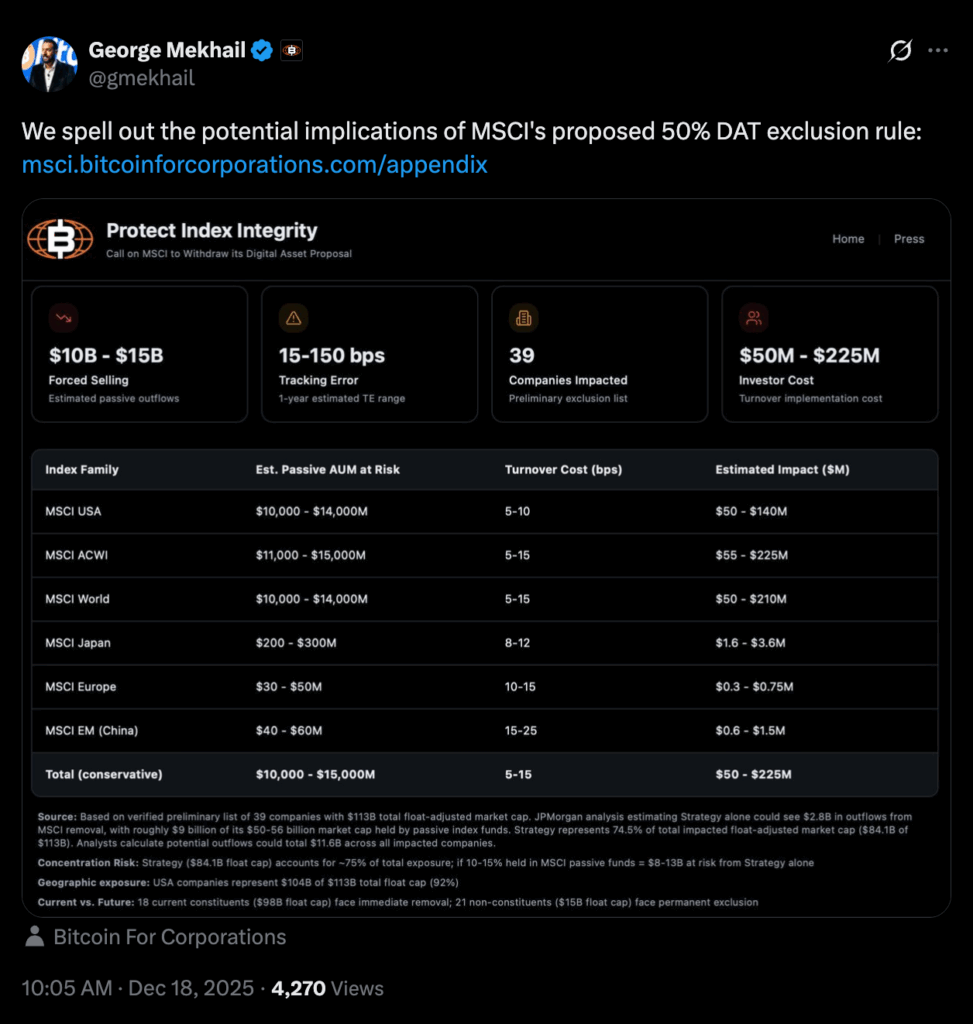Click the @gmekhail handle
The image size is (973, 1024).
[x=141, y=78]
